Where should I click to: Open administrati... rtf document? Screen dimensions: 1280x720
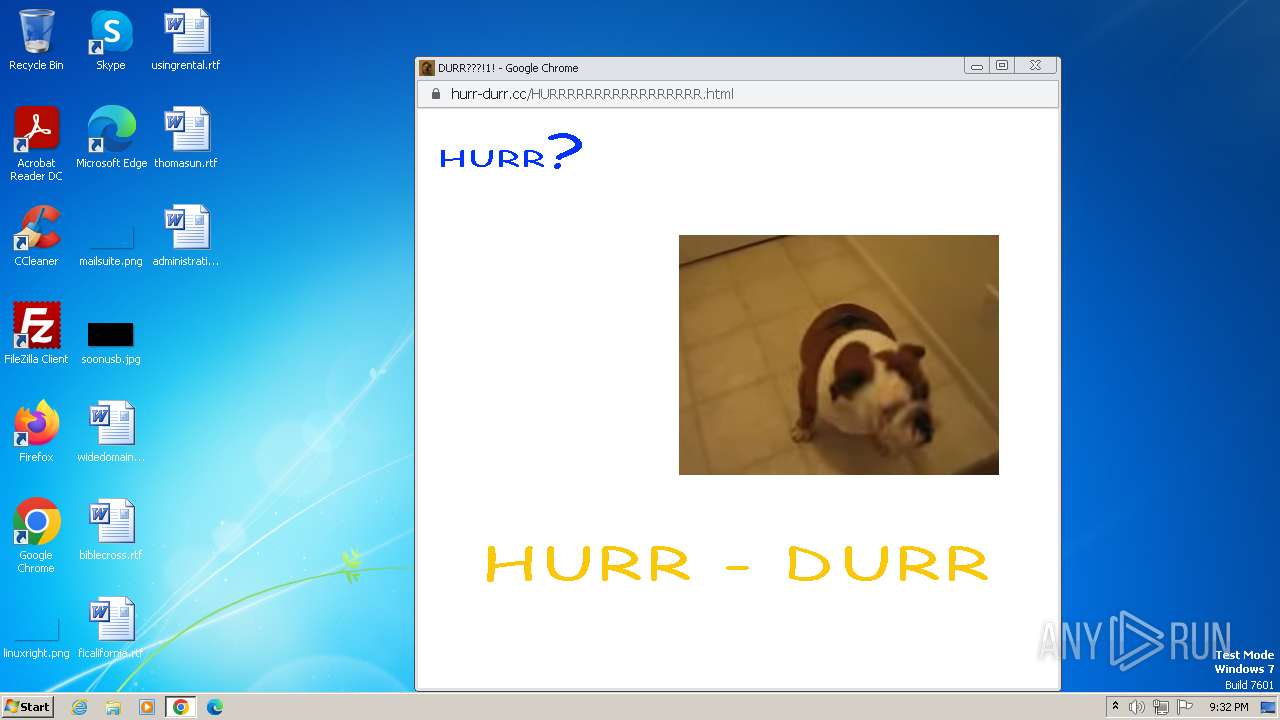(x=186, y=236)
